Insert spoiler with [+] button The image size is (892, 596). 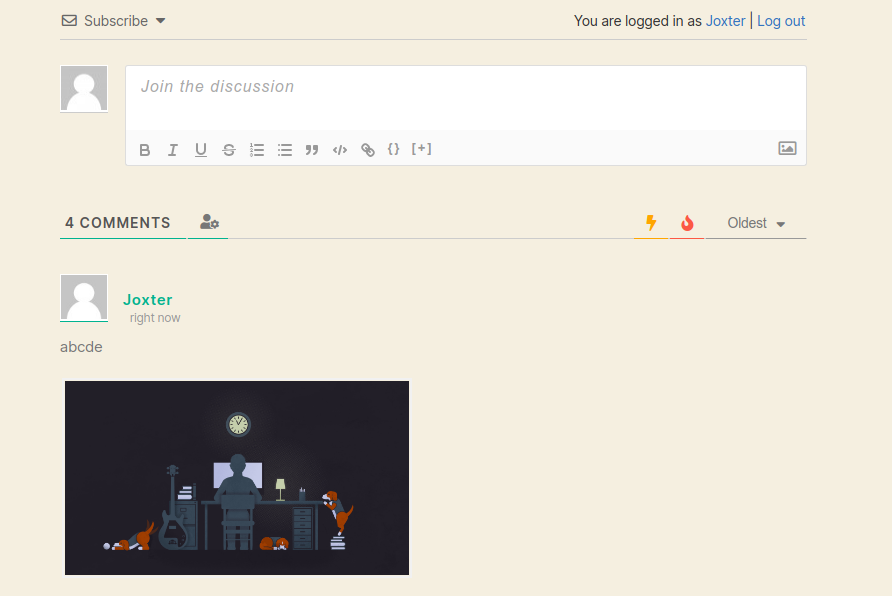(422, 149)
